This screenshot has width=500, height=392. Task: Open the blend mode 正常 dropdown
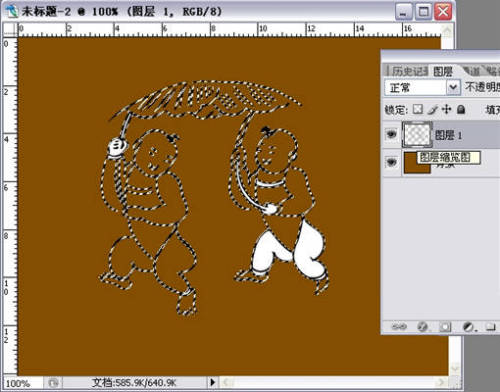coord(423,88)
